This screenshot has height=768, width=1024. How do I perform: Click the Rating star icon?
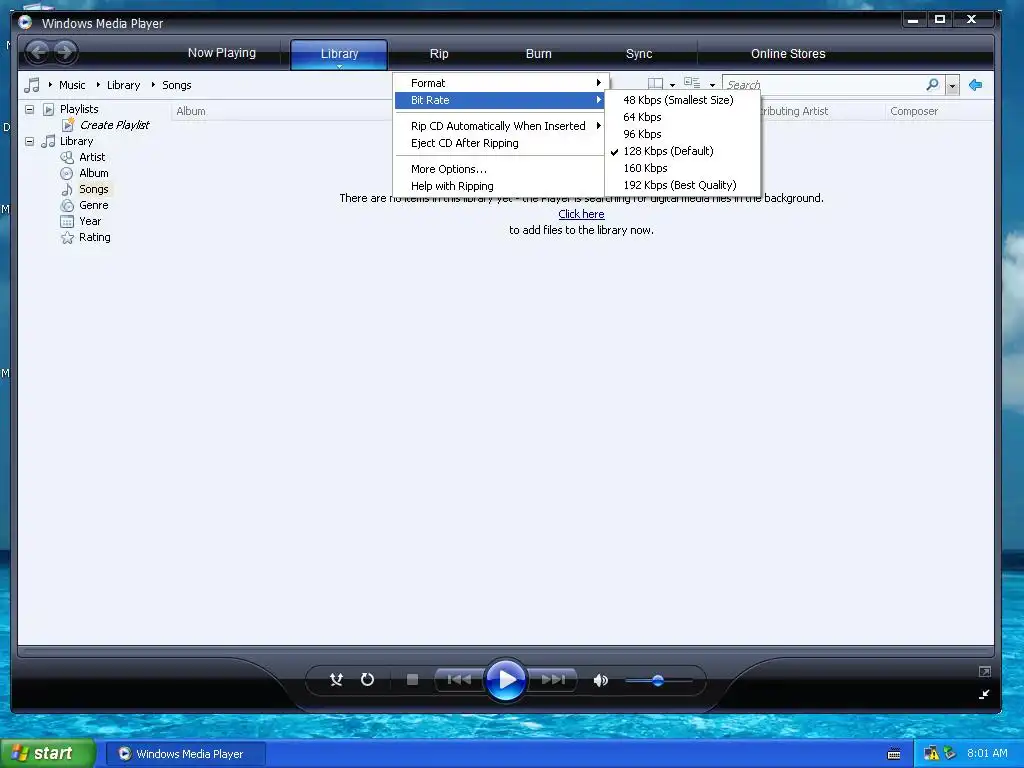(x=67, y=238)
